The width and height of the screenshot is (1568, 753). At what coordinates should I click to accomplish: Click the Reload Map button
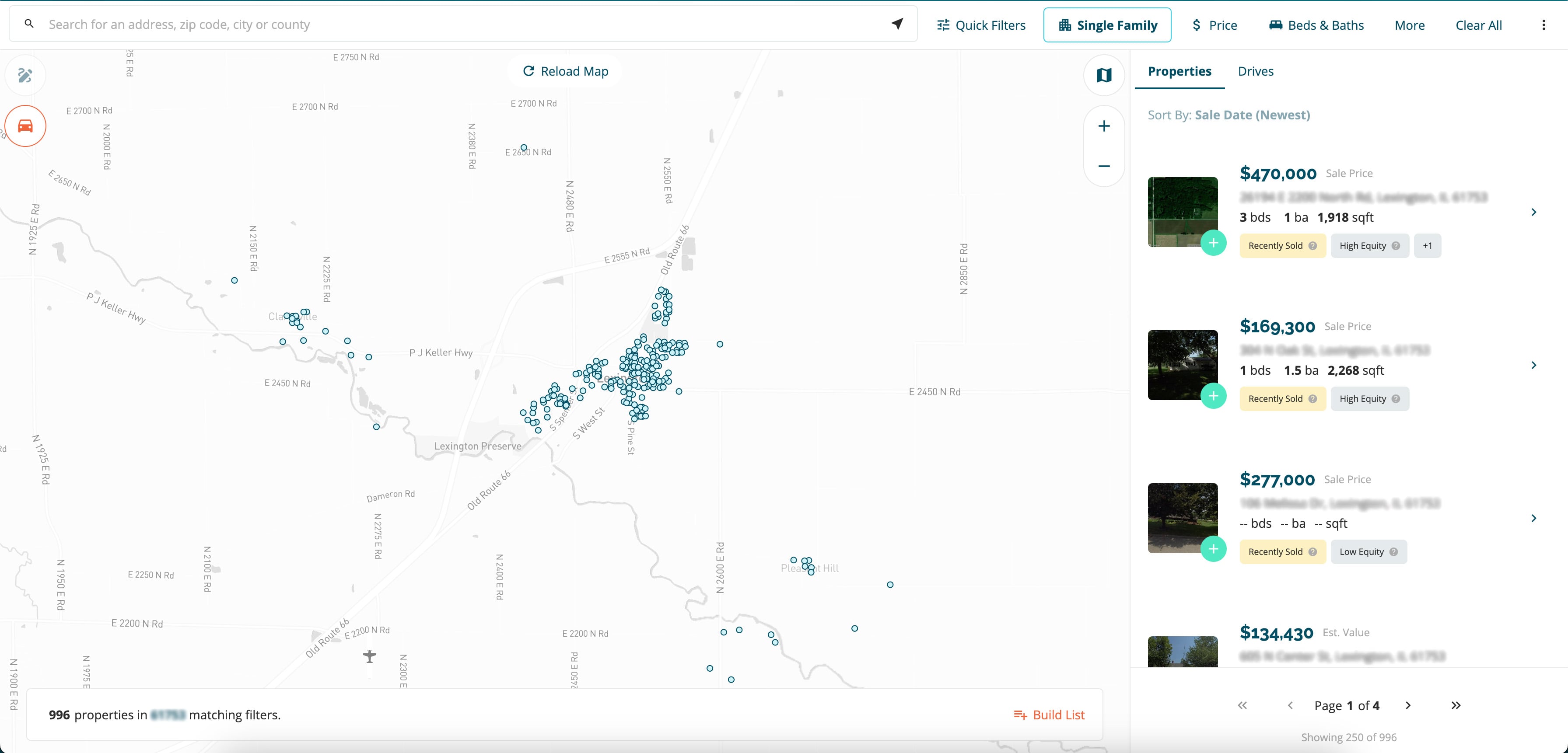(565, 71)
